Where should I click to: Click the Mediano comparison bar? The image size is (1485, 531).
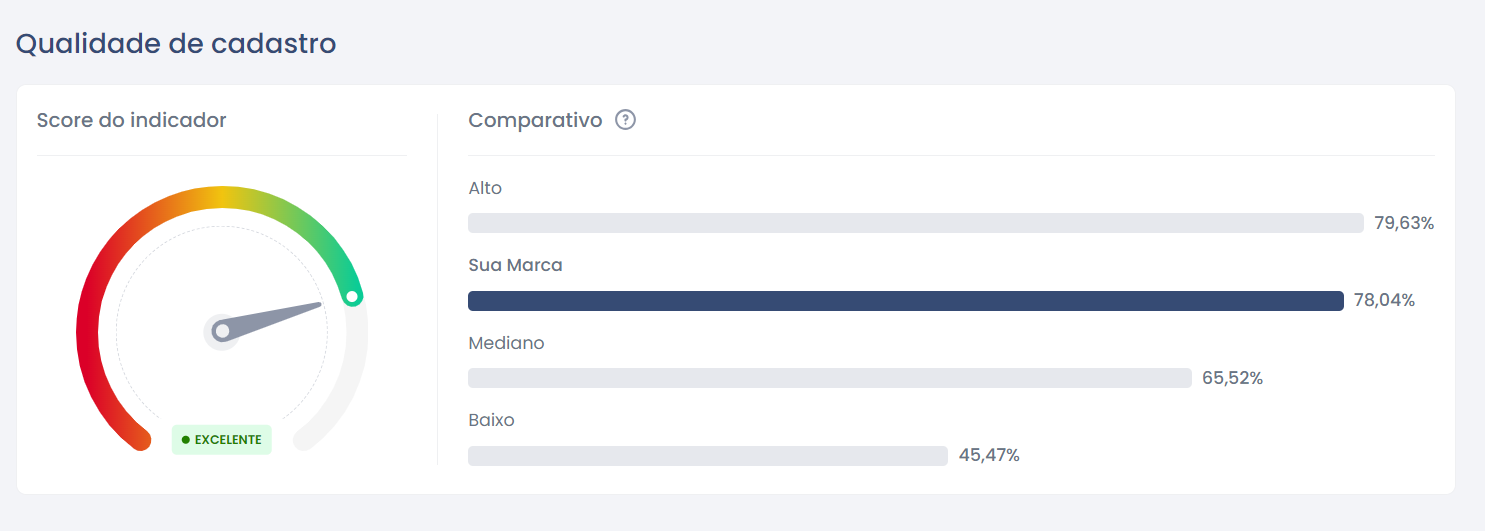(x=830, y=378)
